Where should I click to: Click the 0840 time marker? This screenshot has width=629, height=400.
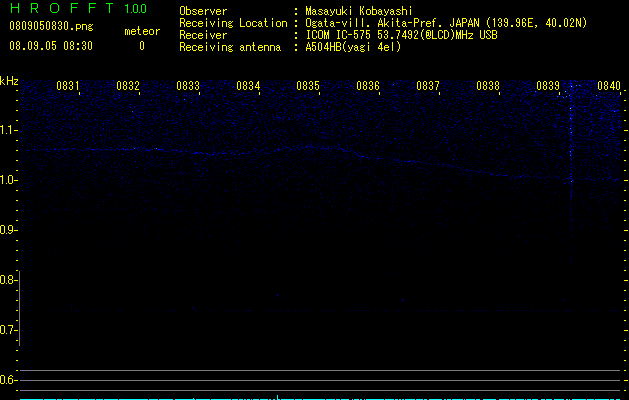[609, 86]
